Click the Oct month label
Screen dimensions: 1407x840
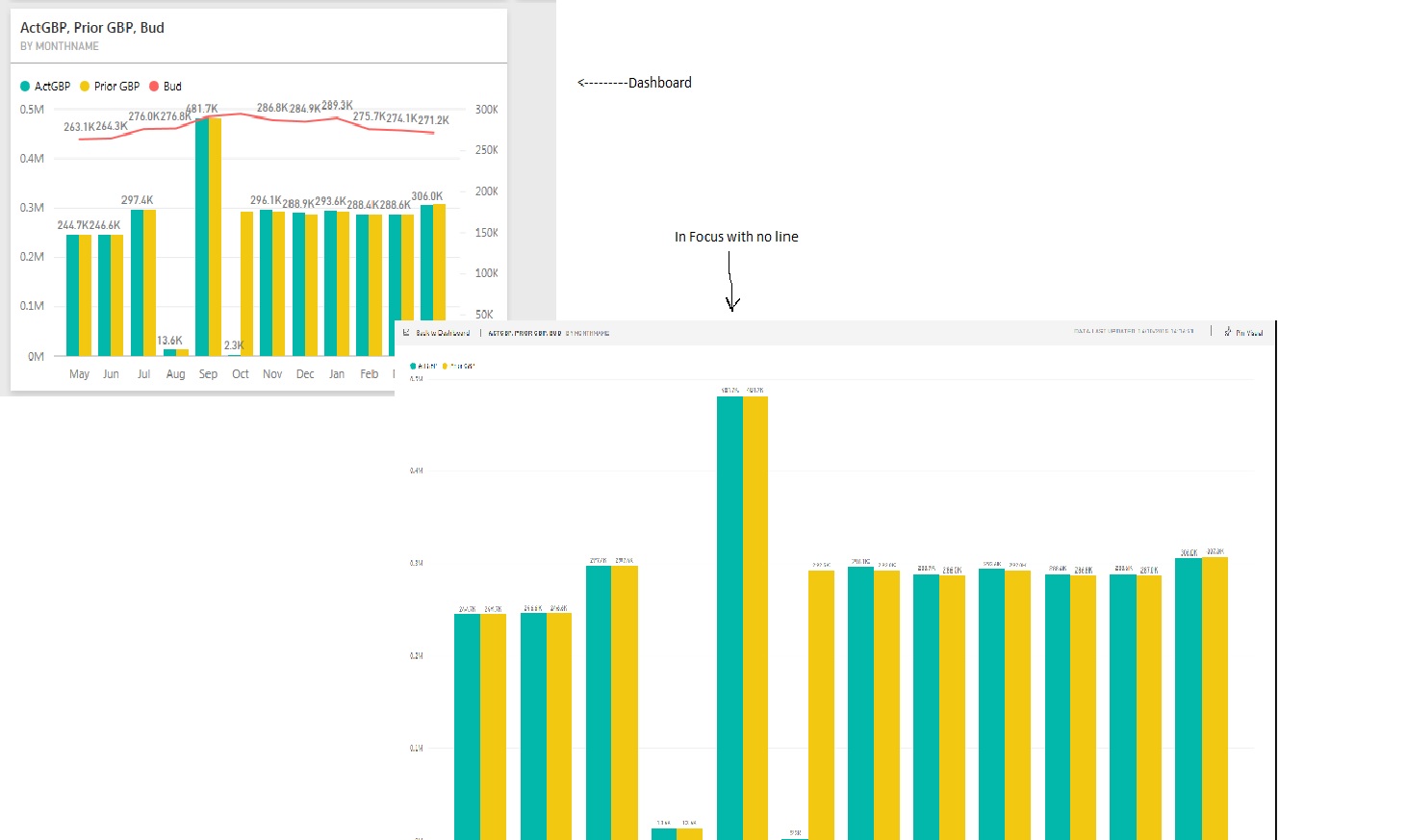coord(241,374)
